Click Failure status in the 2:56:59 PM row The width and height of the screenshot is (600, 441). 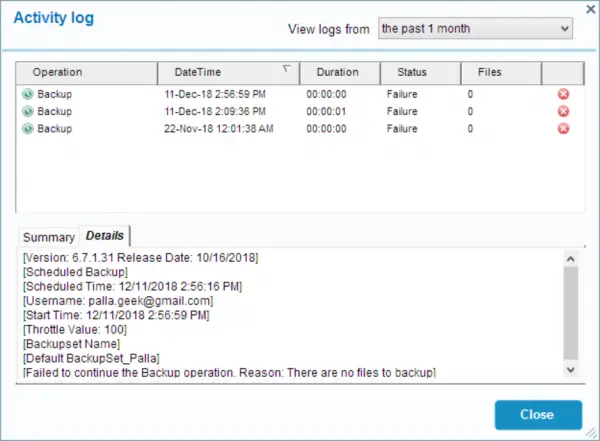tap(402, 94)
